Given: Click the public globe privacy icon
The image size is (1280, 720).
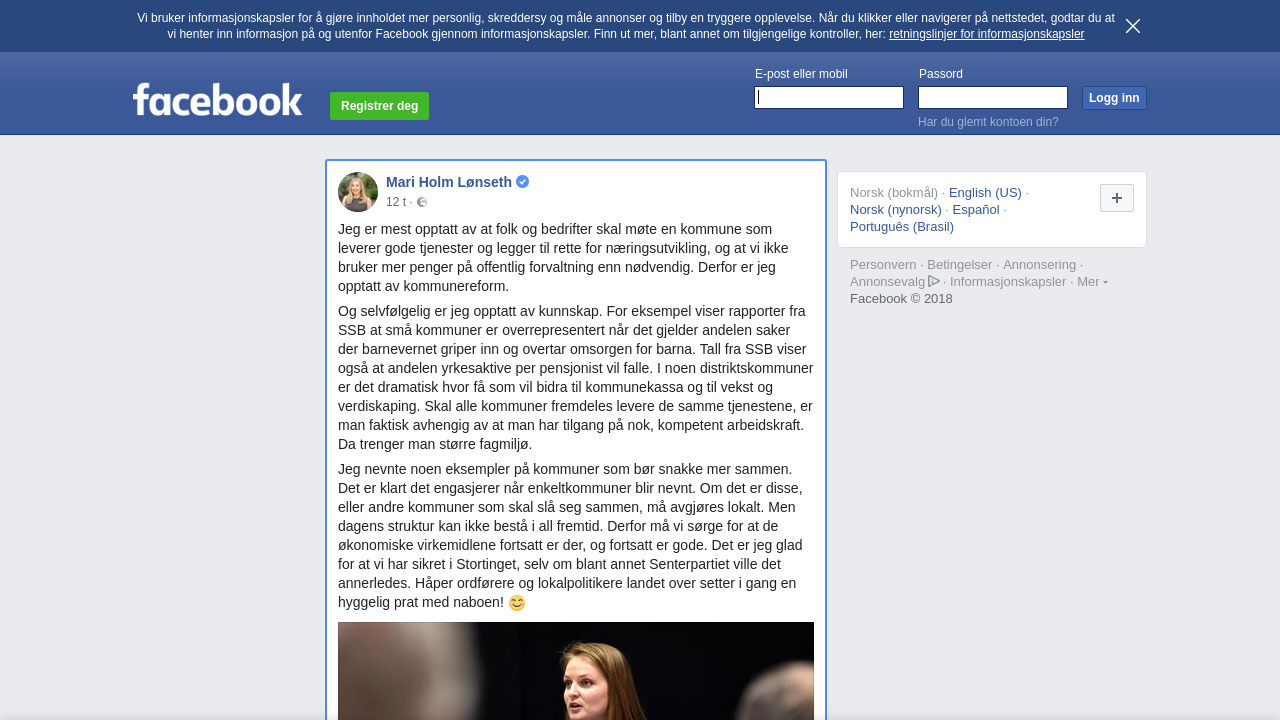Looking at the screenshot, I should point(422,202).
